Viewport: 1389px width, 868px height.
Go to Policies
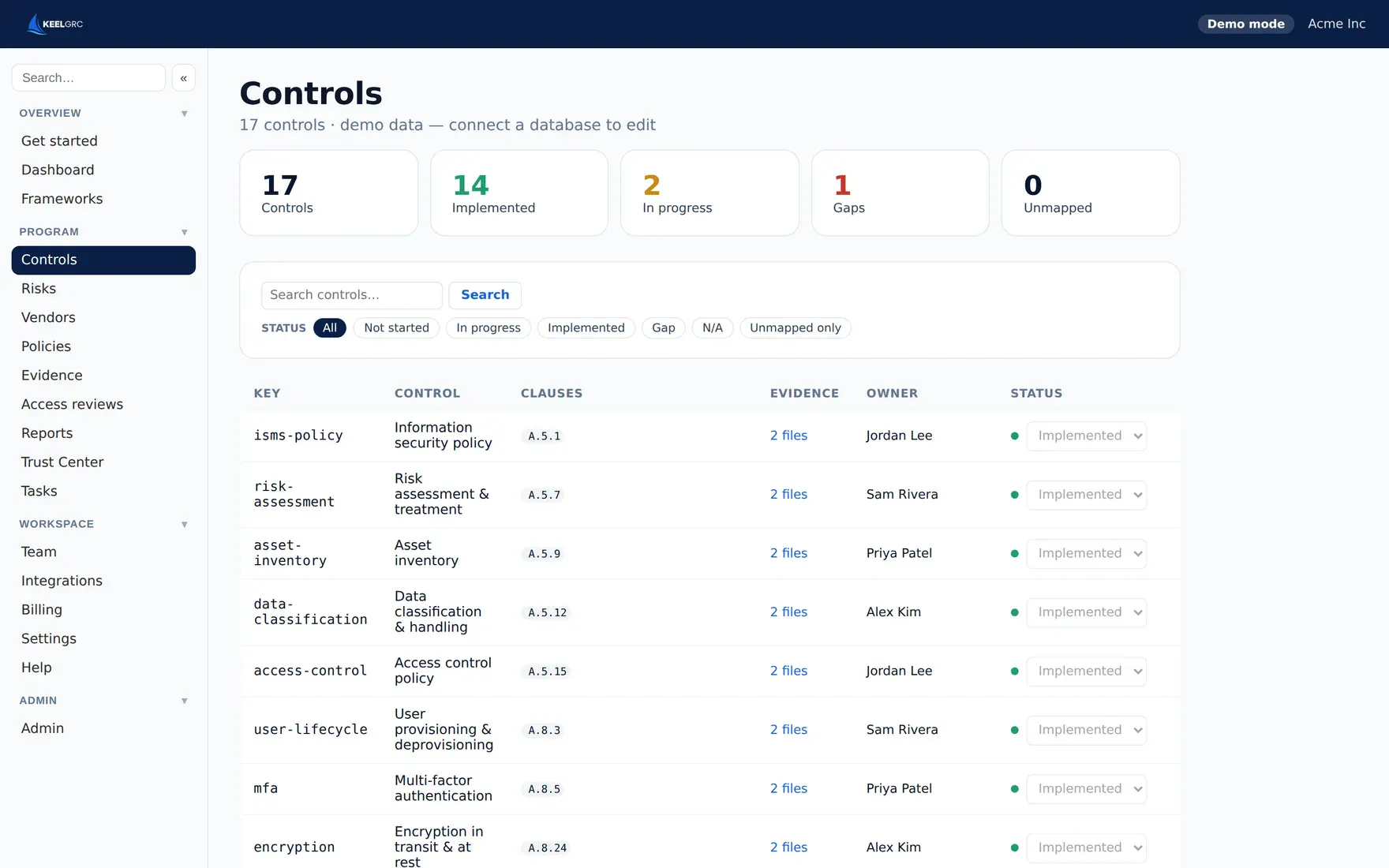tap(103, 346)
